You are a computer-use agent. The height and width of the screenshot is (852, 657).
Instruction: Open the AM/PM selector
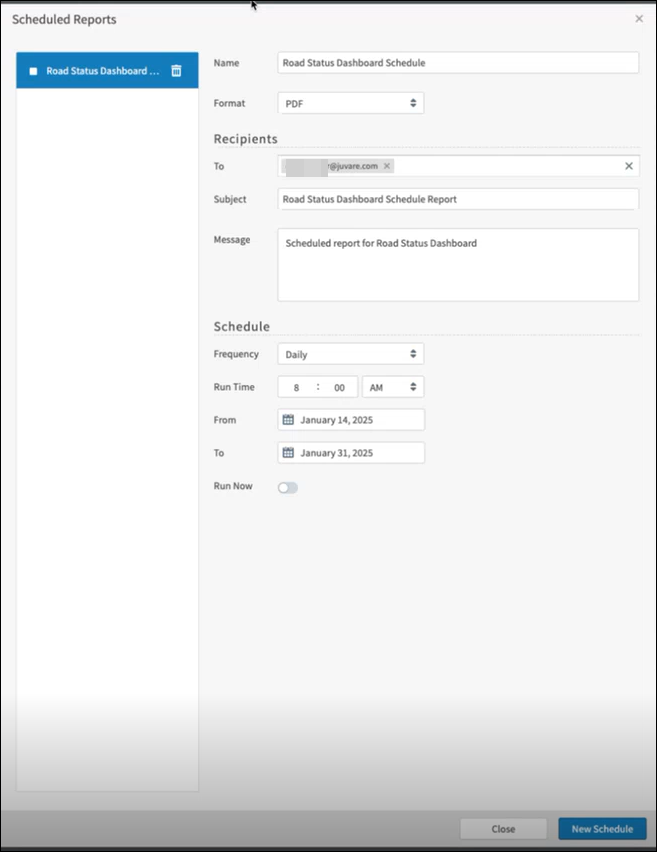click(x=393, y=387)
